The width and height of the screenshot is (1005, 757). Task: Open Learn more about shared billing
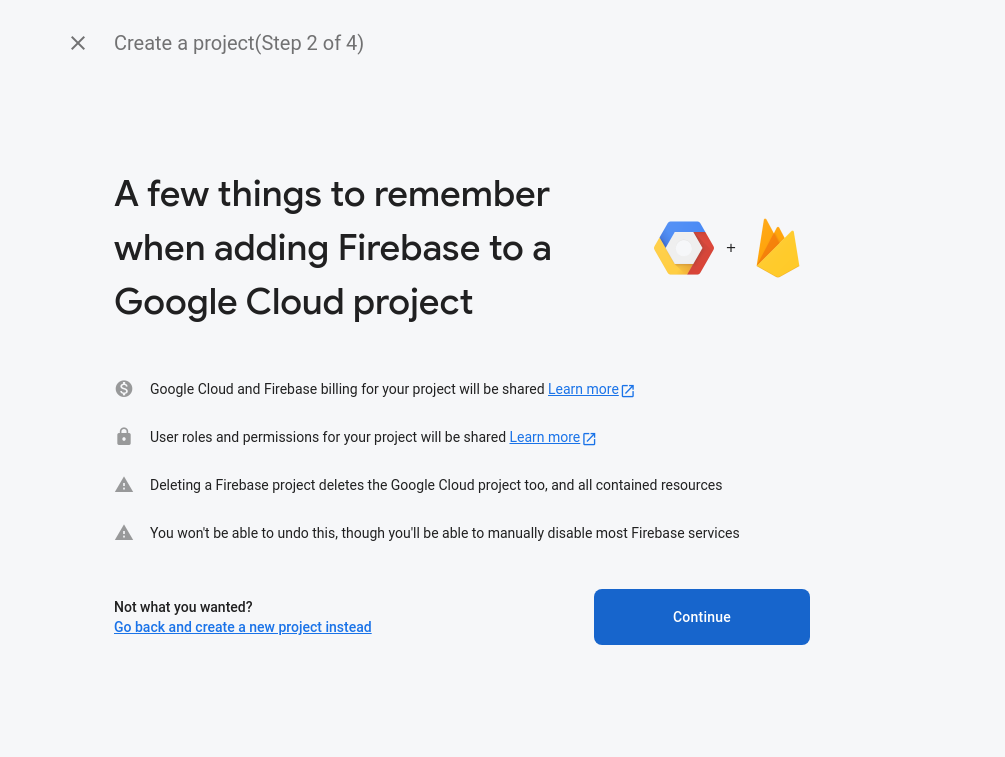(583, 389)
